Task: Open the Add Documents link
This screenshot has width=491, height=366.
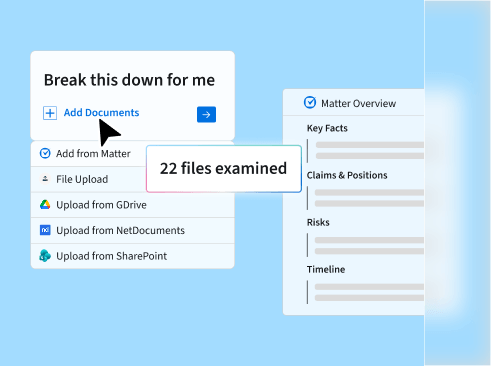Action: point(101,113)
